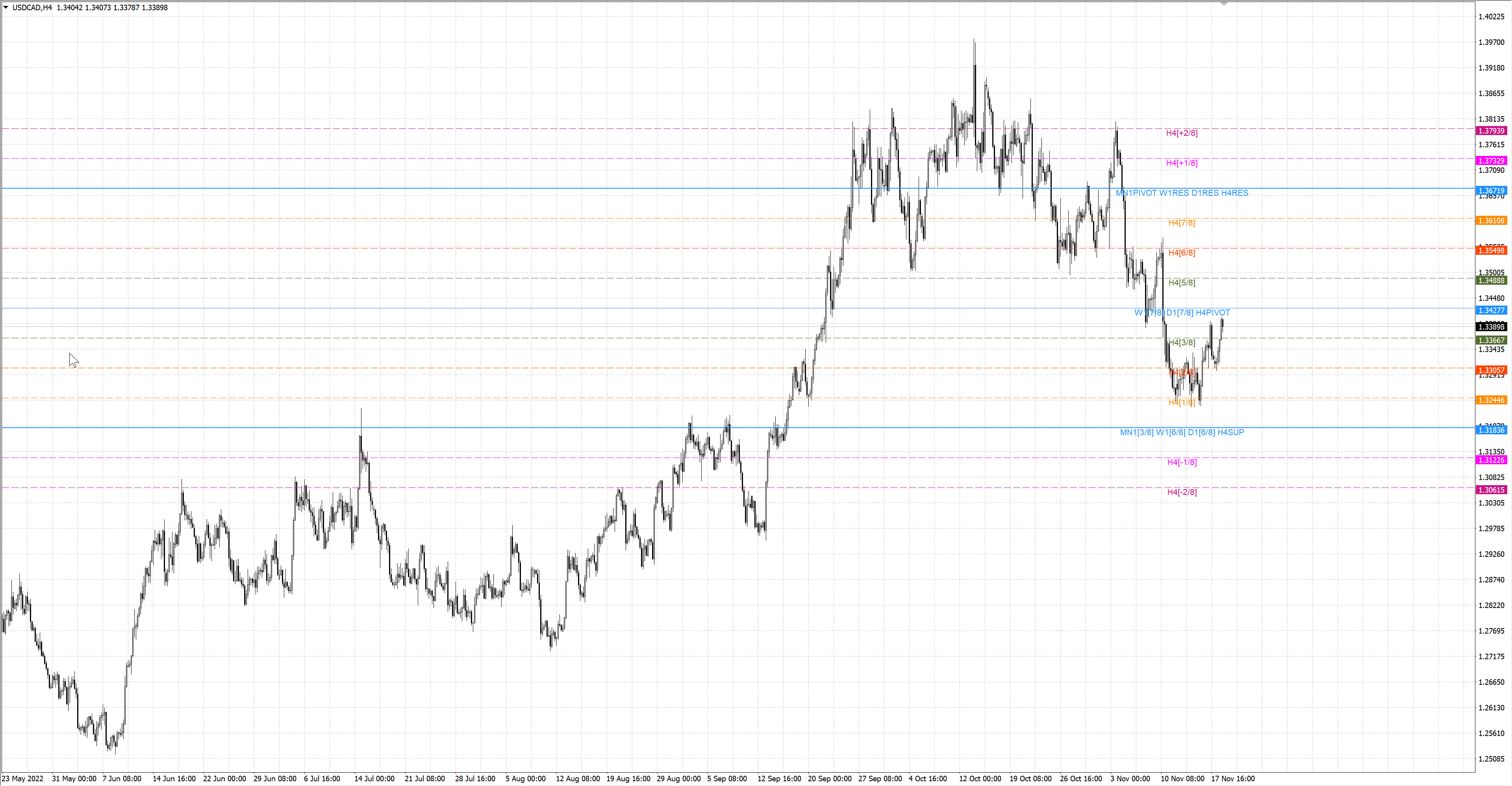Click the blue 1.34277 price tag
This screenshot has height=786, width=1512.
coord(1491,311)
